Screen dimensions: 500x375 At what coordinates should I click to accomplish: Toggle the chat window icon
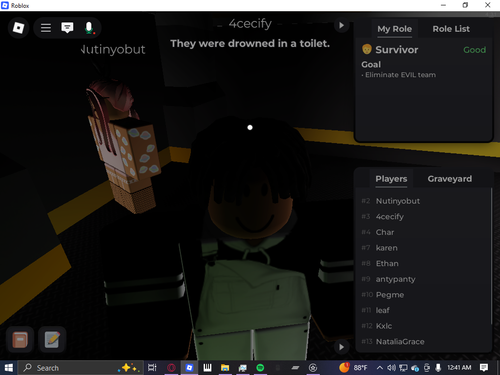(67, 28)
